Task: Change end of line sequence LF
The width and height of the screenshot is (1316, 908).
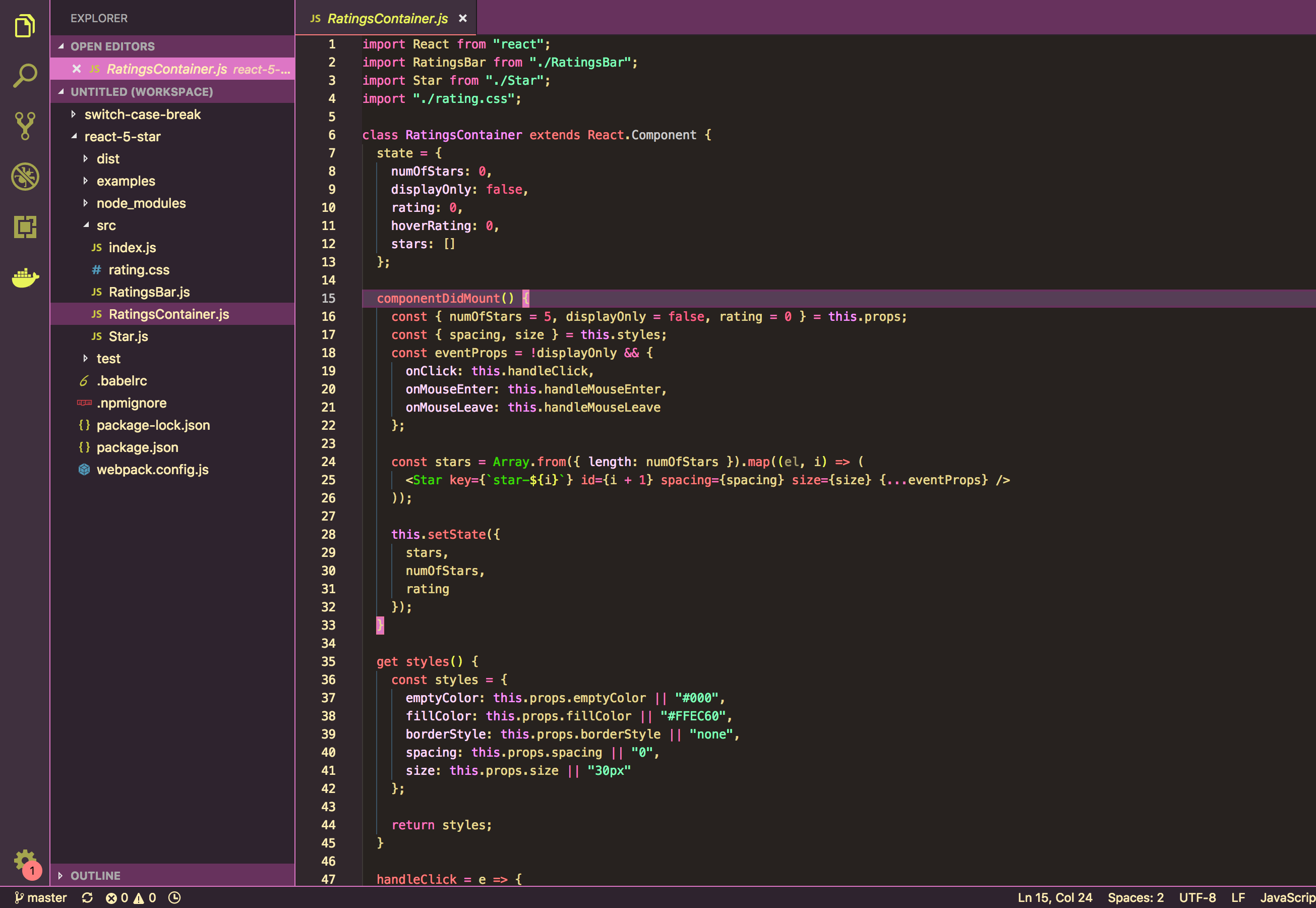Action: click(1238, 897)
